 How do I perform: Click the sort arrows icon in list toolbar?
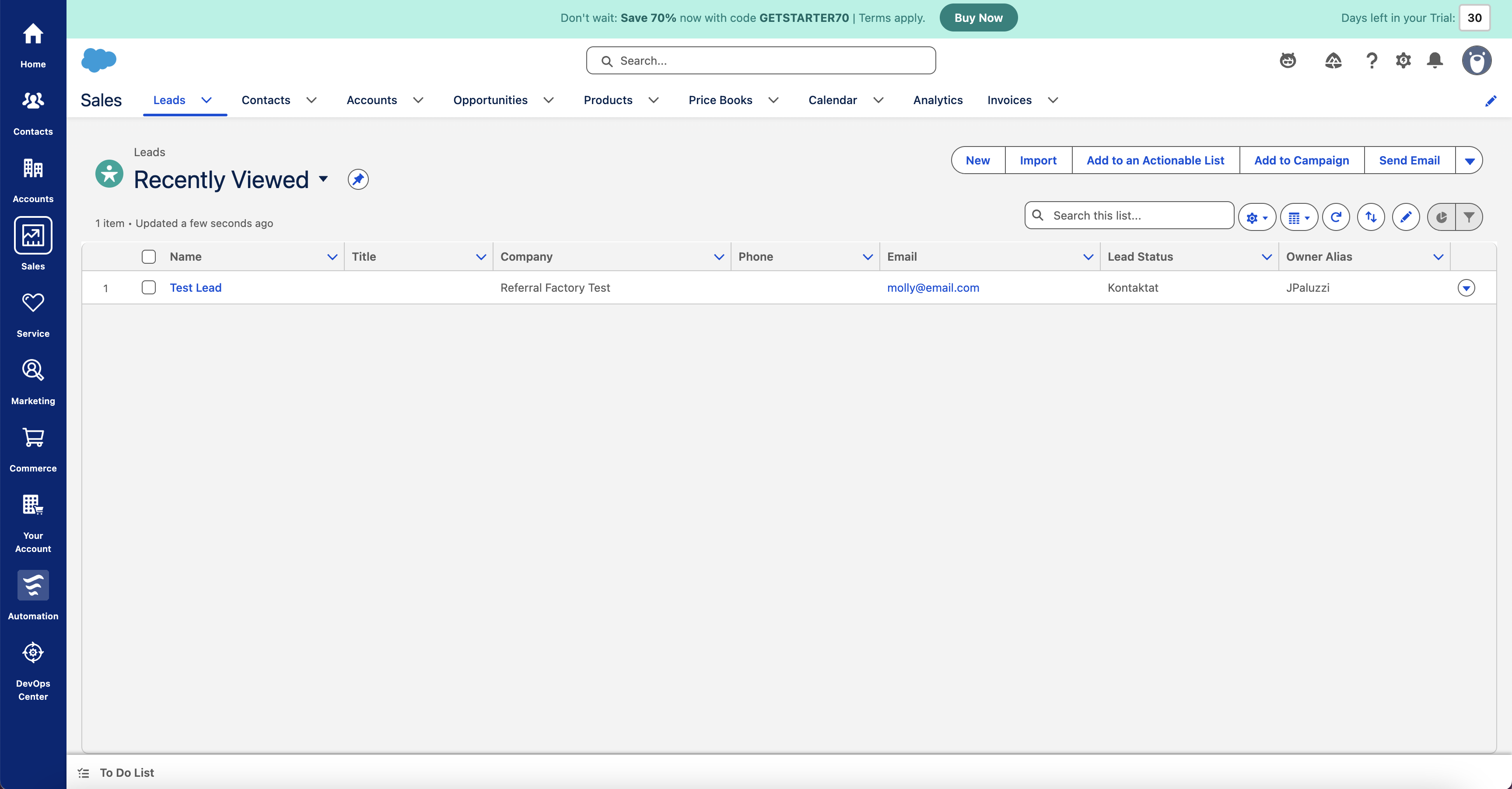tap(1371, 217)
